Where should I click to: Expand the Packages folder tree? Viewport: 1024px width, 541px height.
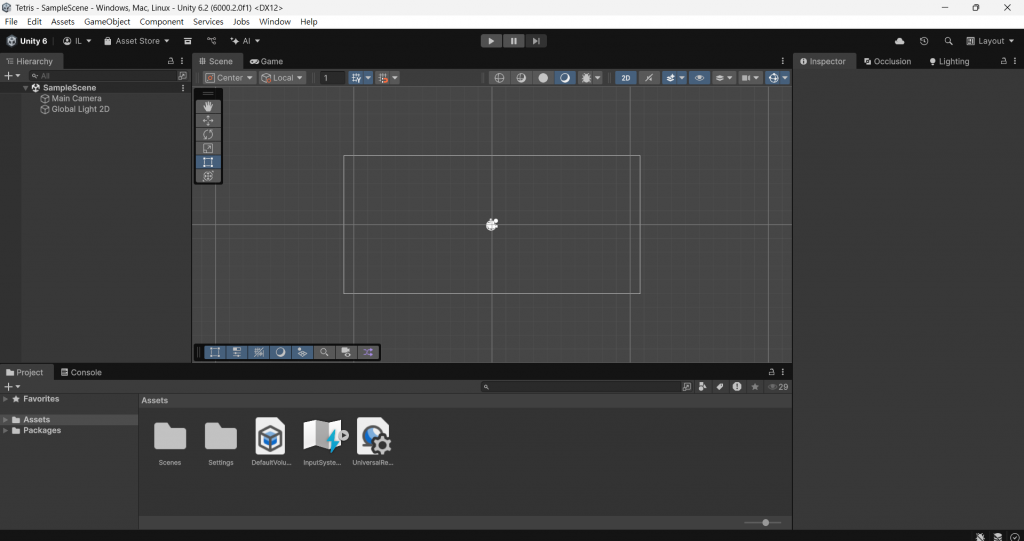point(6,431)
